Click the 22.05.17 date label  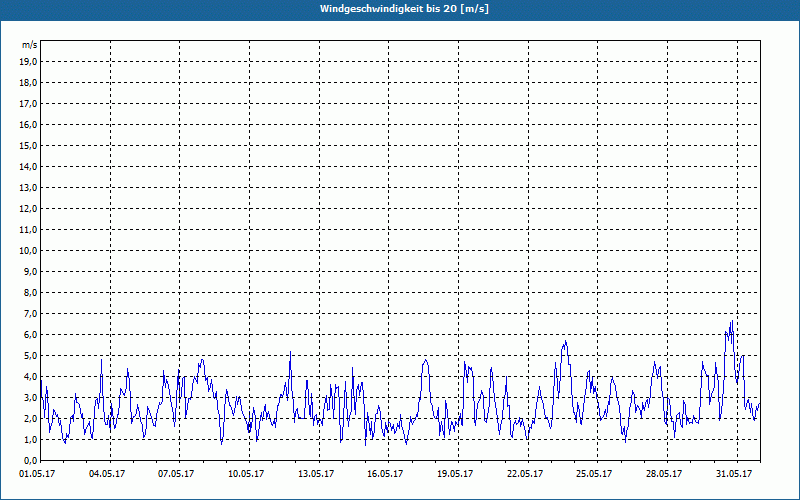pos(525,474)
